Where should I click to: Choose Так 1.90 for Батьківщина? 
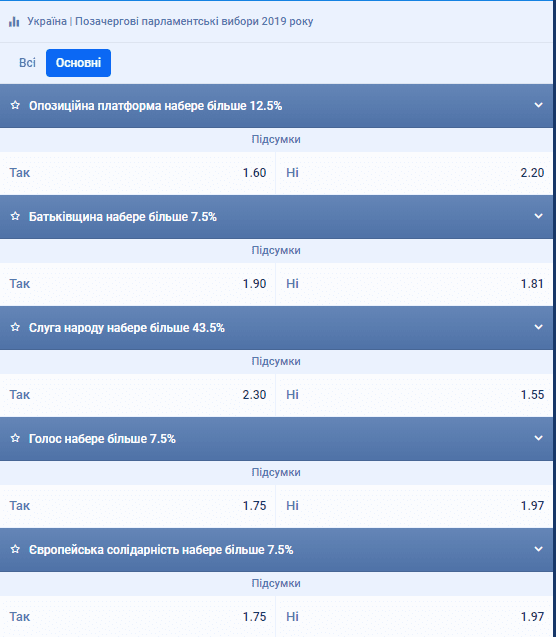click(x=138, y=284)
